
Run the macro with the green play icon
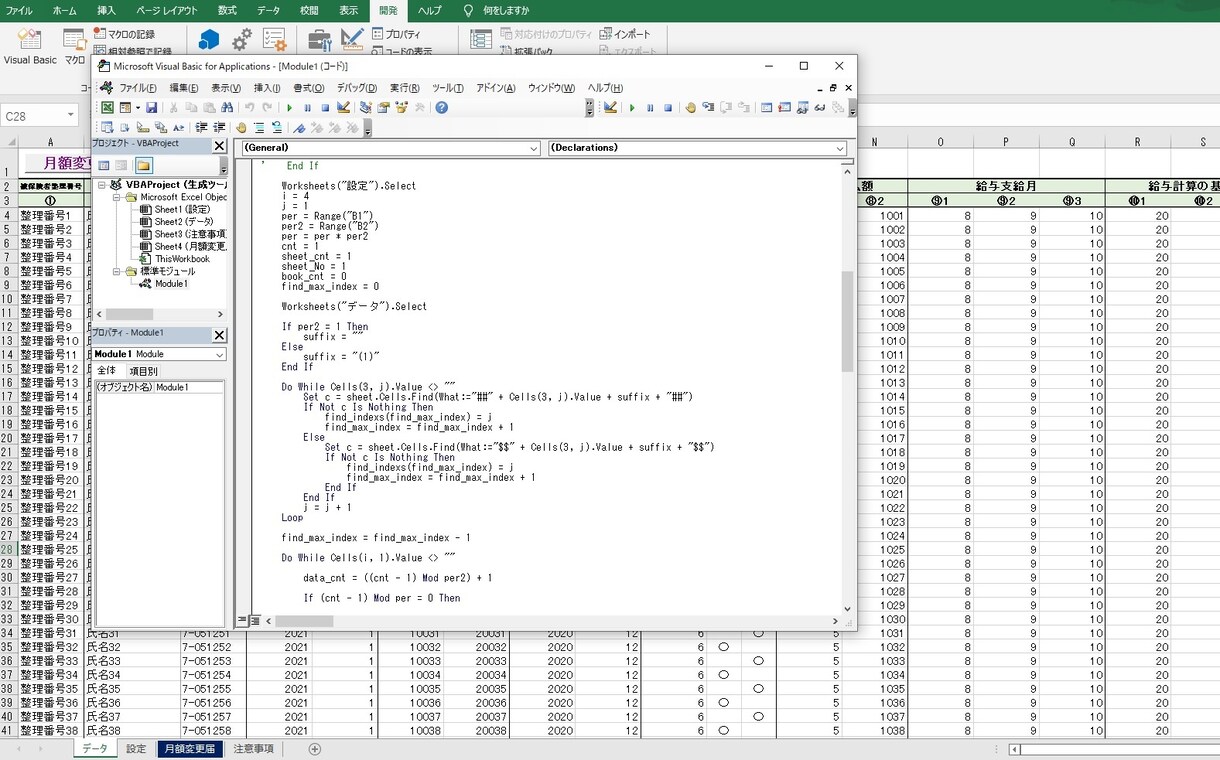pos(290,108)
